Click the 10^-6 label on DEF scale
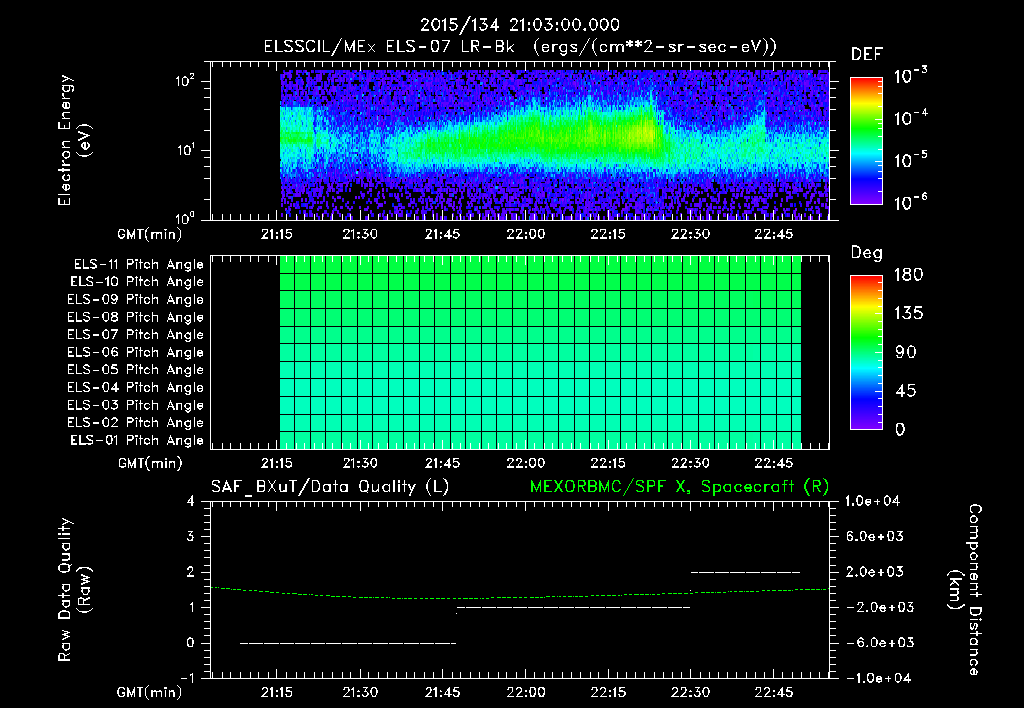The height and width of the screenshot is (708, 1024). [911, 203]
